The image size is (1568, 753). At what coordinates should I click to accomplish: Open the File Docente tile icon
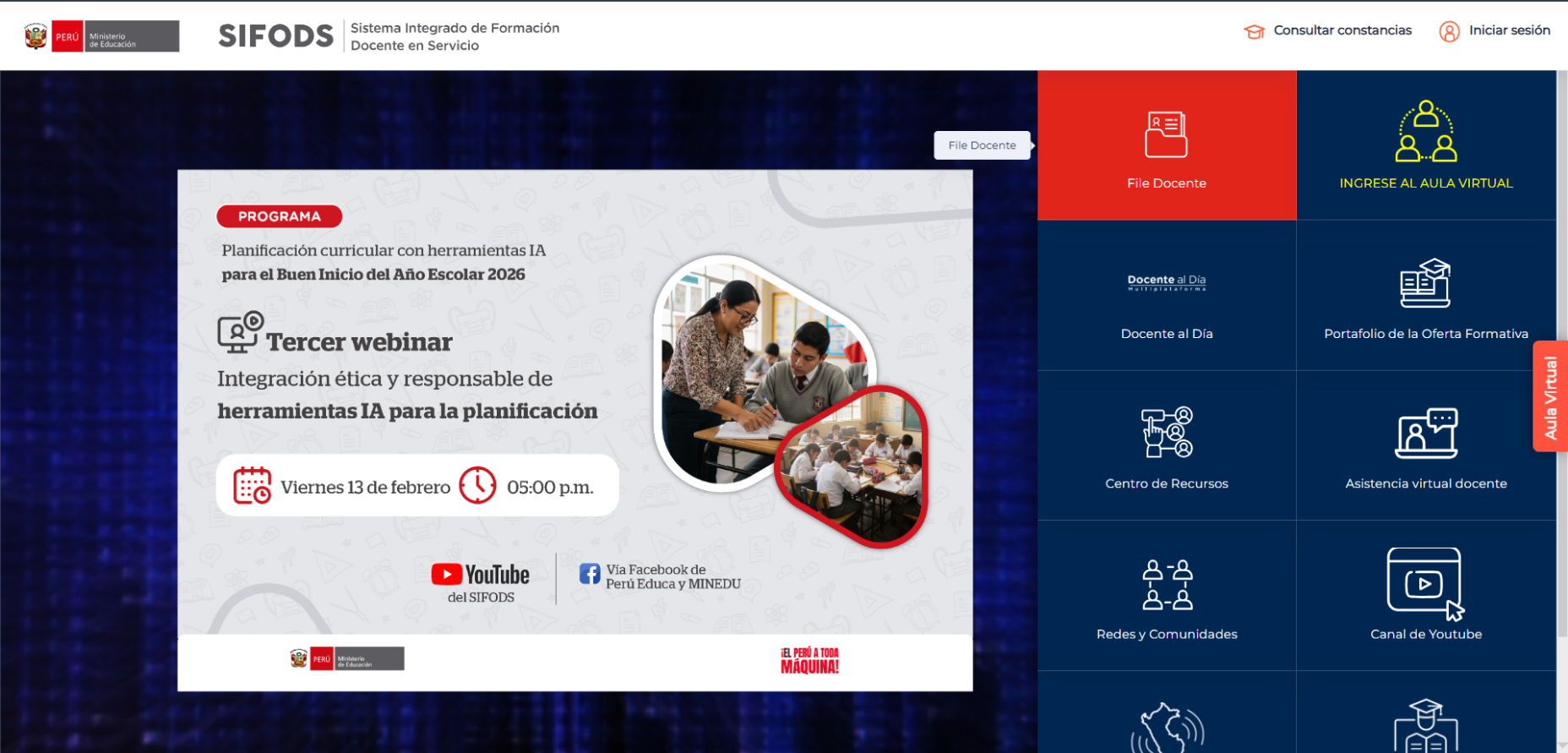point(1166,135)
